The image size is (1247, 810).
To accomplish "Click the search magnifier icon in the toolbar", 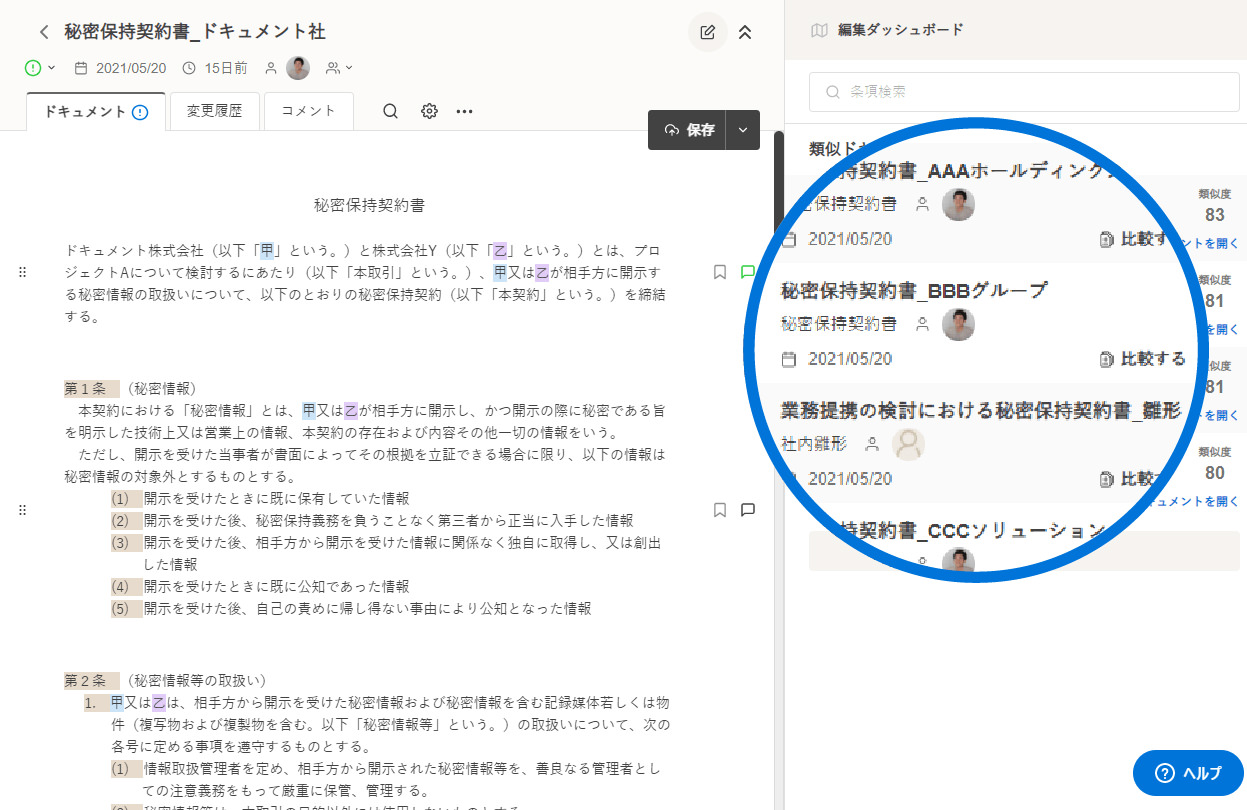I will 389,111.
